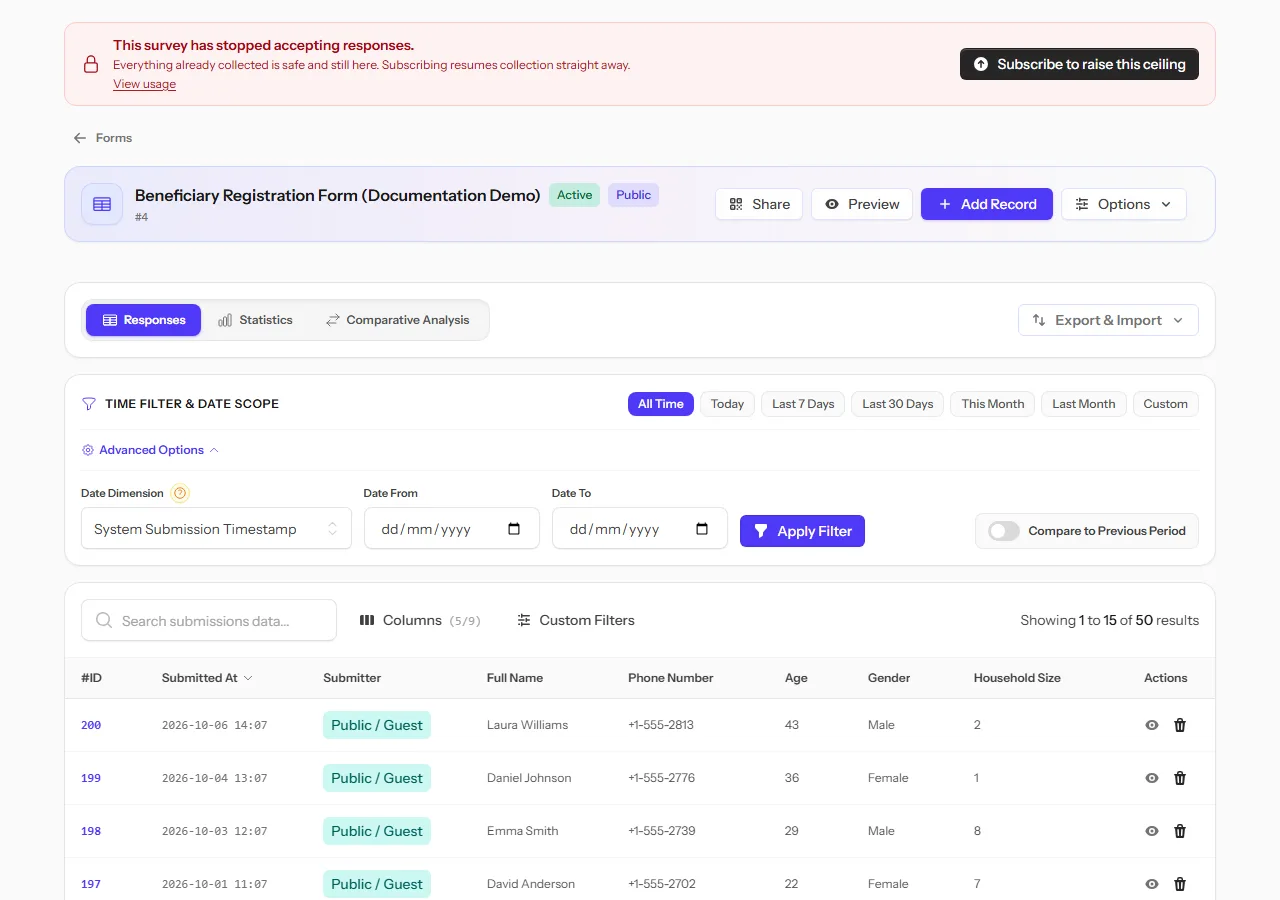
Task: Filter to Today only
Action: coord(727,404)
